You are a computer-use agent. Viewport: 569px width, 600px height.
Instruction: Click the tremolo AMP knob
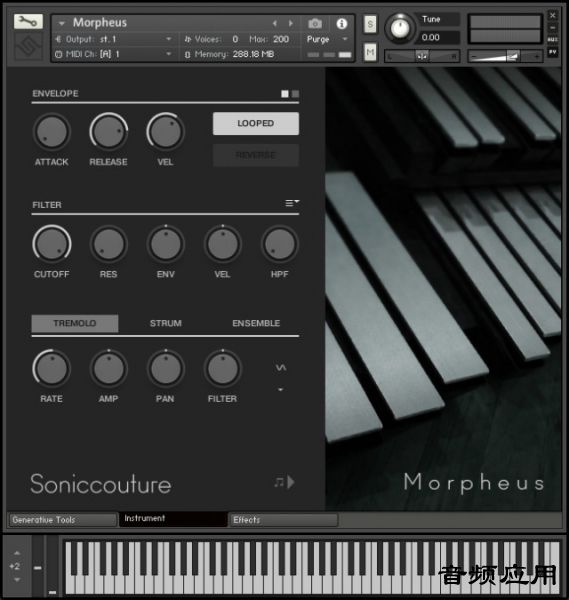pyautogui.click(x=109, y=368)
